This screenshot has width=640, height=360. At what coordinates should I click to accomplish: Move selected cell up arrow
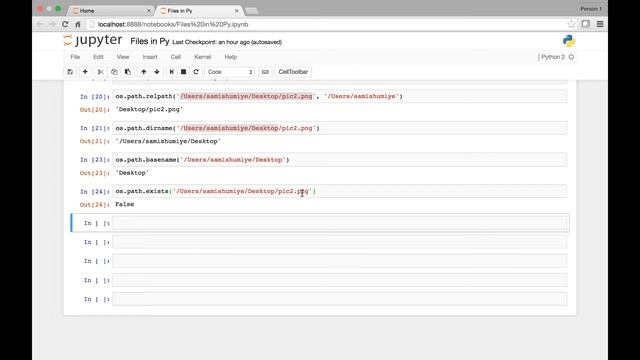click(144, 72)
